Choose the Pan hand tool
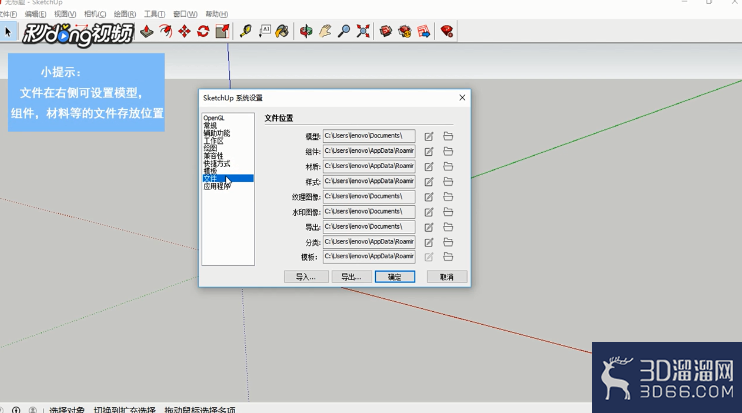Screen dimensions: 742x413 (x=325, y=32)
